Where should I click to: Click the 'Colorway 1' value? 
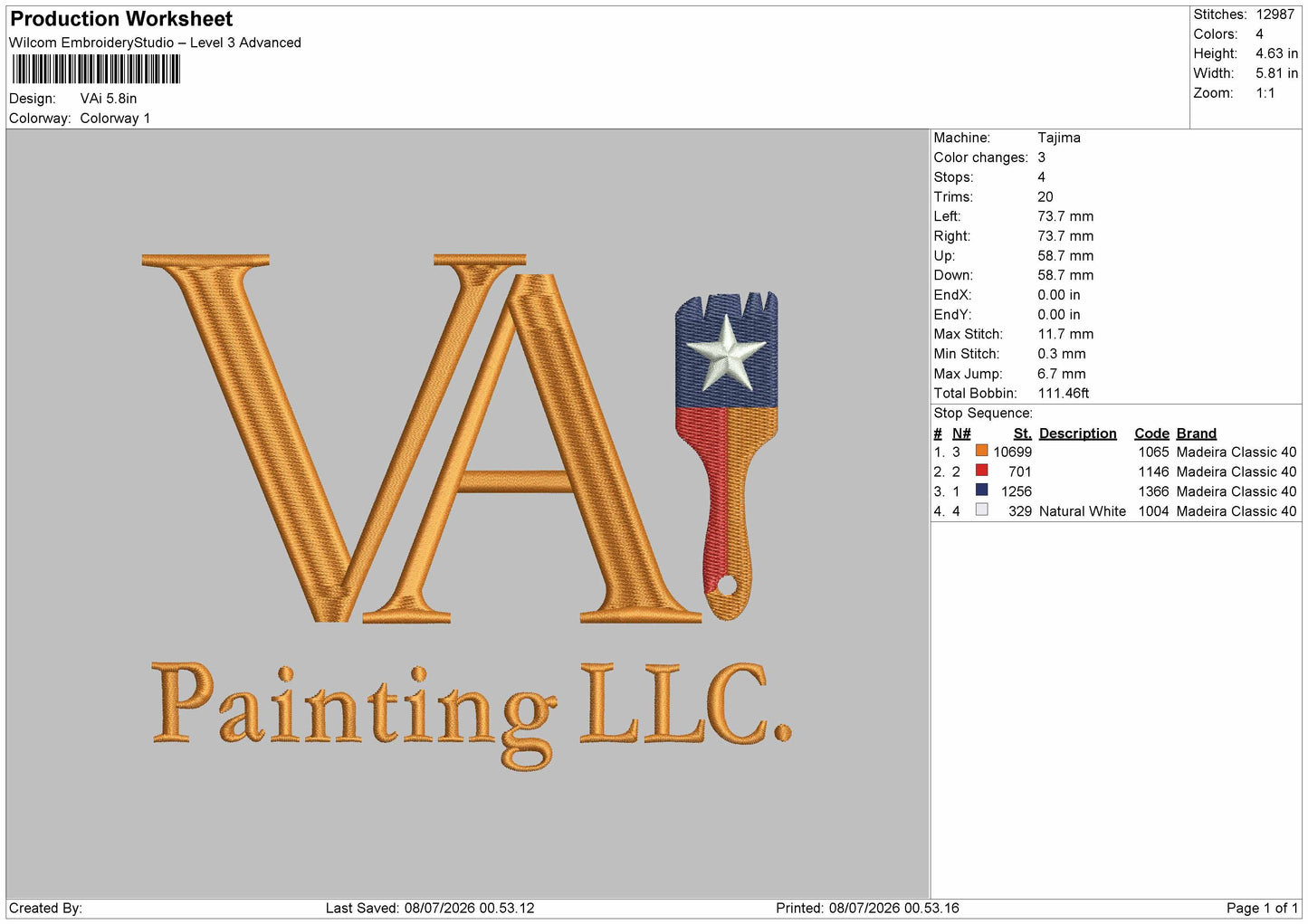tap(115, 119)
